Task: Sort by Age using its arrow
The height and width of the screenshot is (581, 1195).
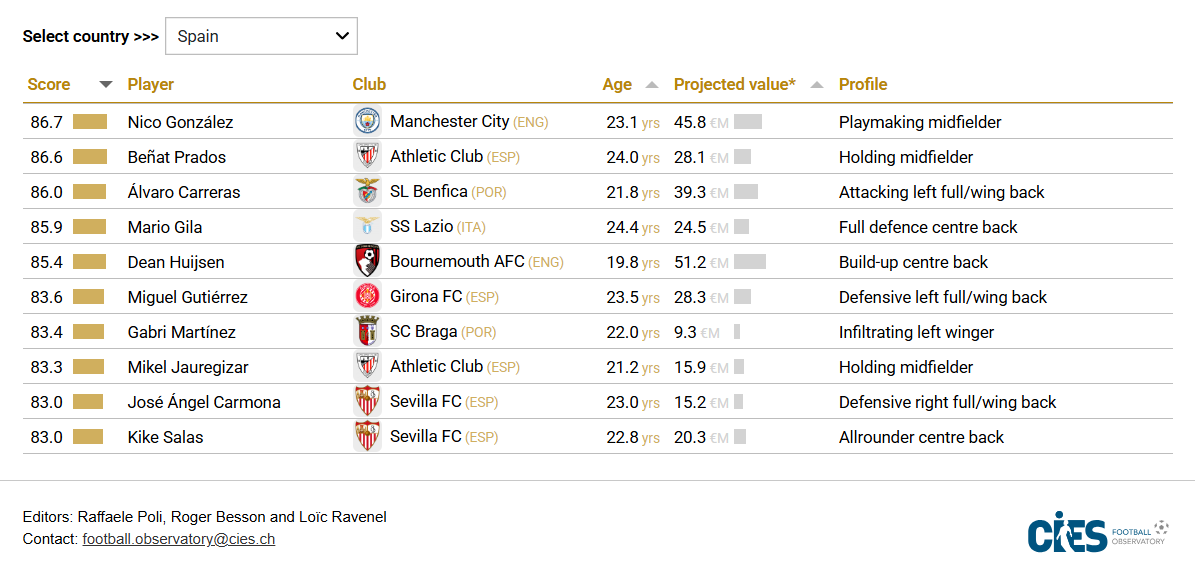Action: (x=652, y=85)
